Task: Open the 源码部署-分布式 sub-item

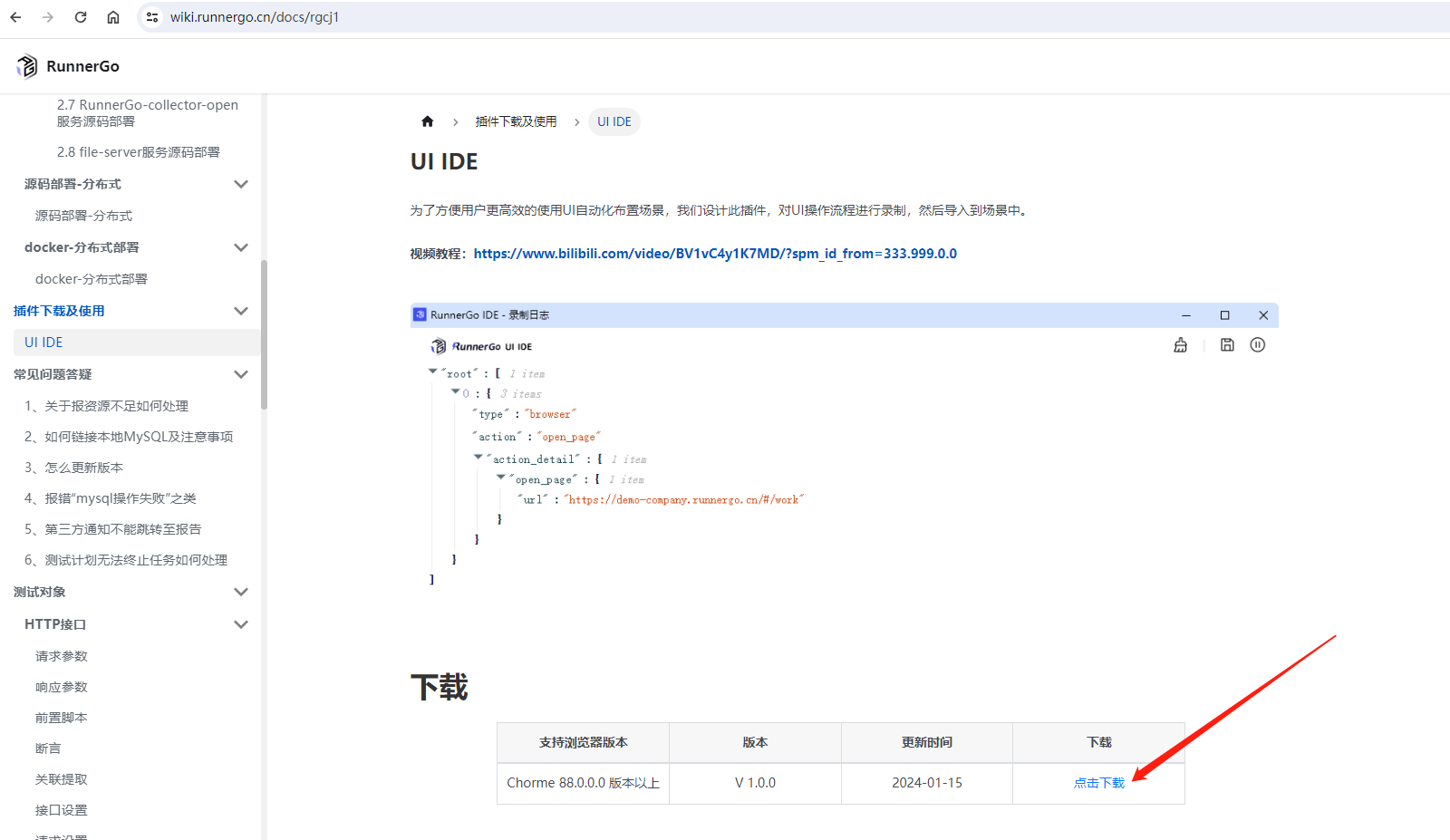Action: coord(83,216)
